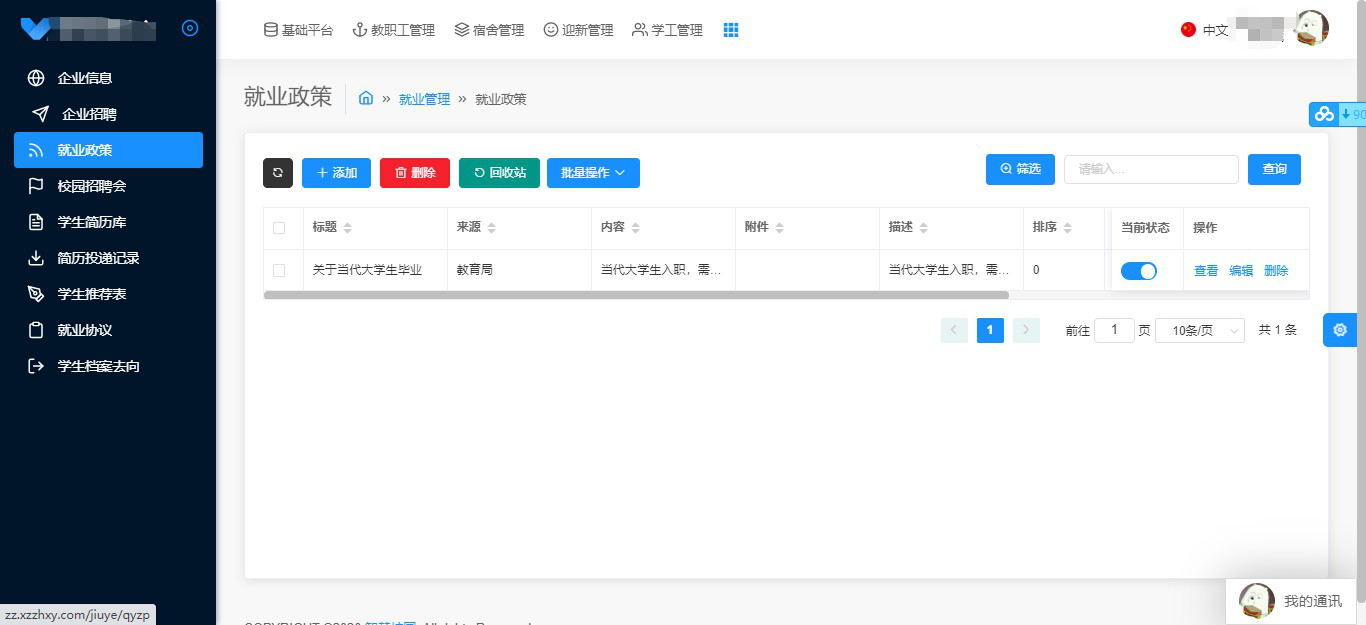
Task: Switch to 宿舍管理 in top navigation
Action: click(x=489, y=30)
